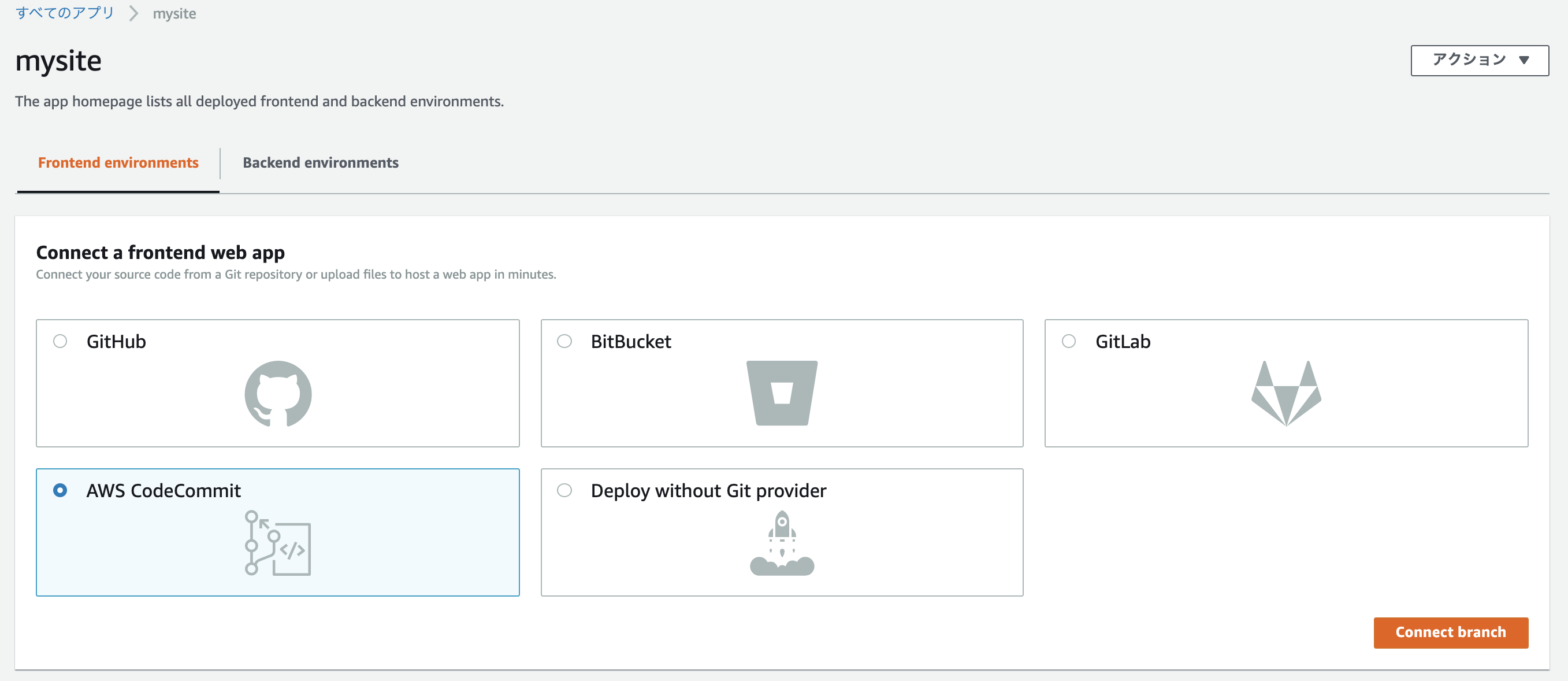Click the GitHub octocat logo icon
The height and width of the screenshot is (681, 1568).
tap(278, 394)
